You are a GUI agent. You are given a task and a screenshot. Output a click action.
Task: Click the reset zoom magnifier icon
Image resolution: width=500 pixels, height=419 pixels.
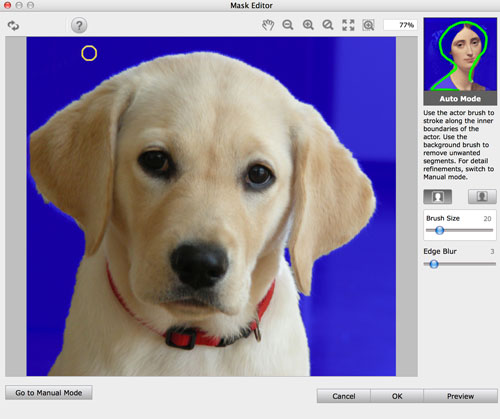(328, 25)
